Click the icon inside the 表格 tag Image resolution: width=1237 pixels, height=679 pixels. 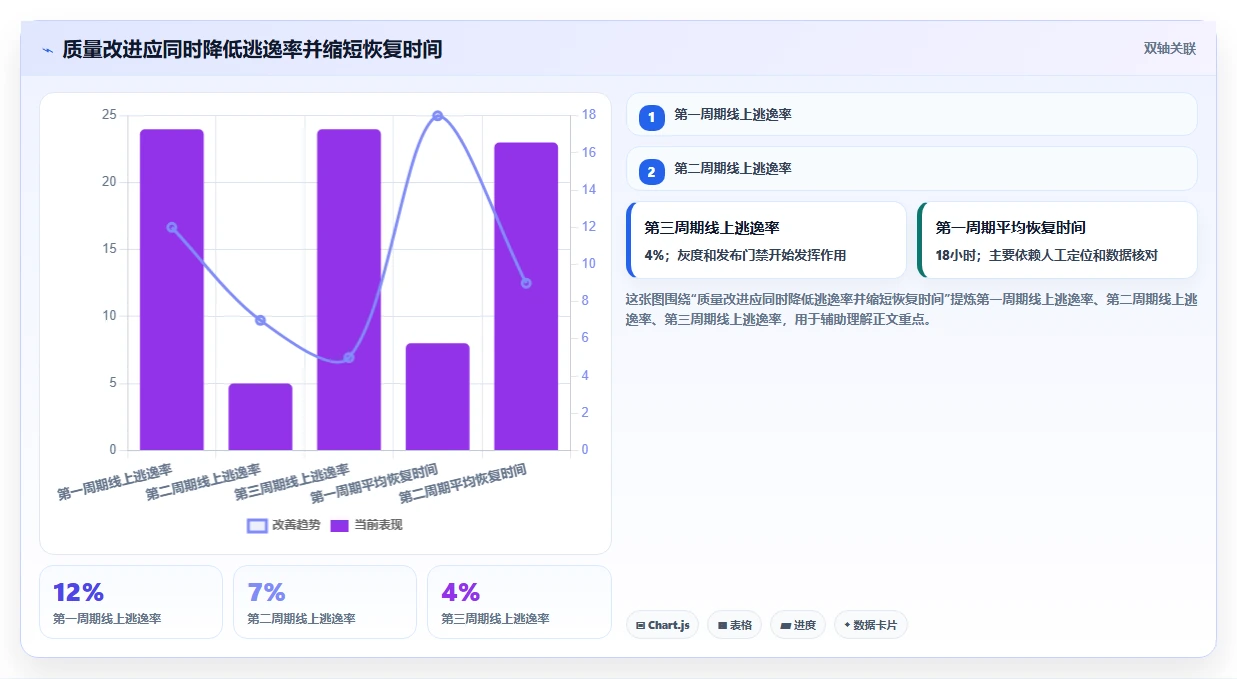722,626
